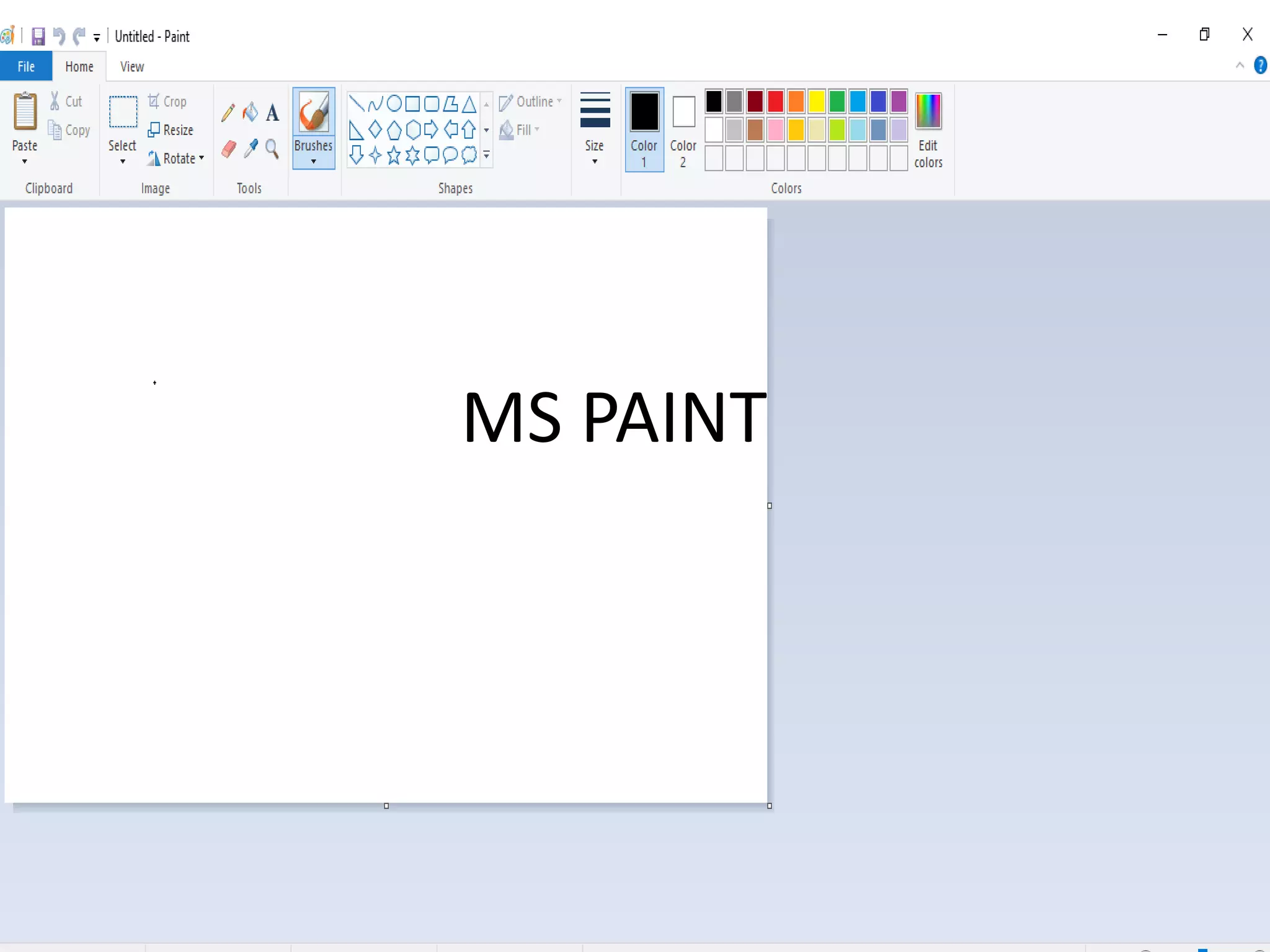The image size is (1270, 952).
Task: Click the Paste clipboard button
Action: [x=25, y=112]
